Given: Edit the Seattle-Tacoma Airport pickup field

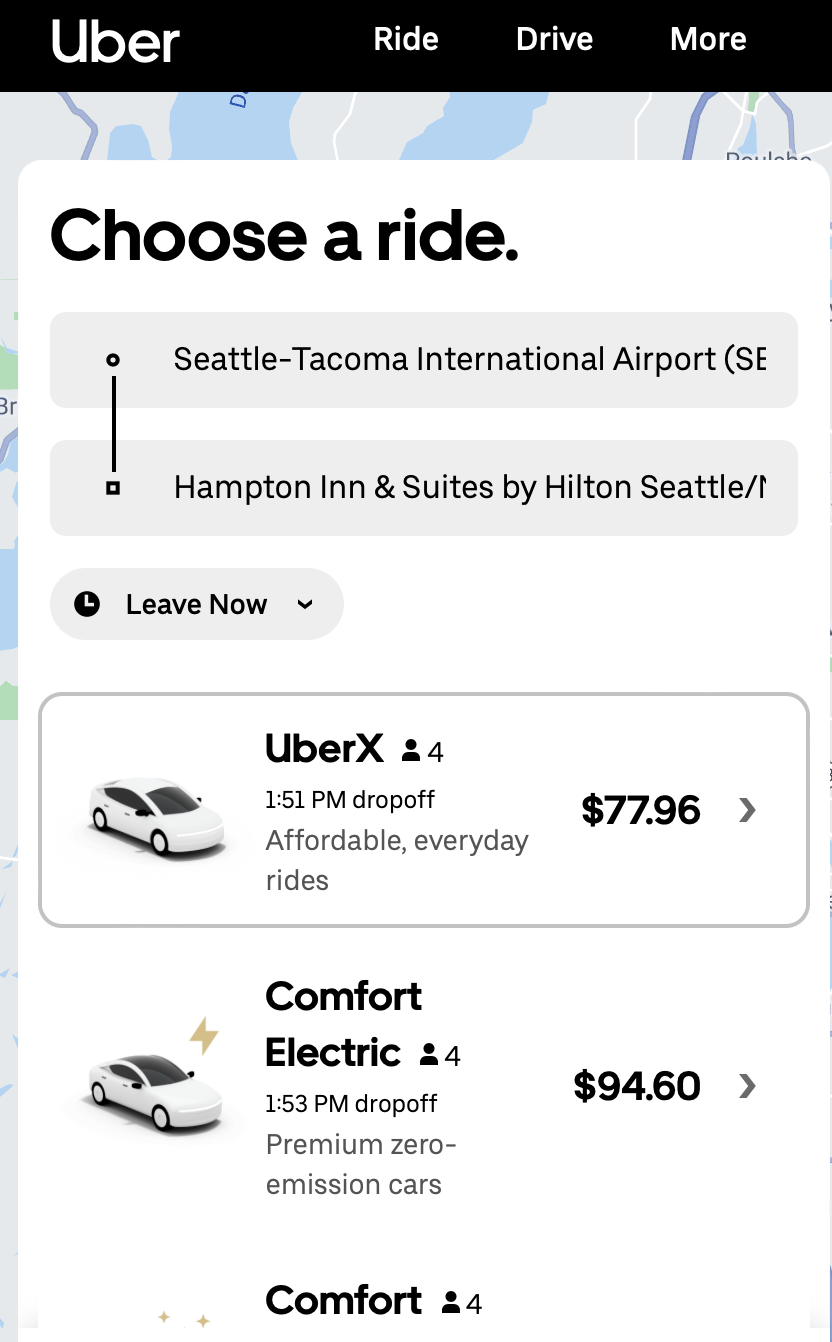Looking at the screenshot, I should [x=468, y=359].
